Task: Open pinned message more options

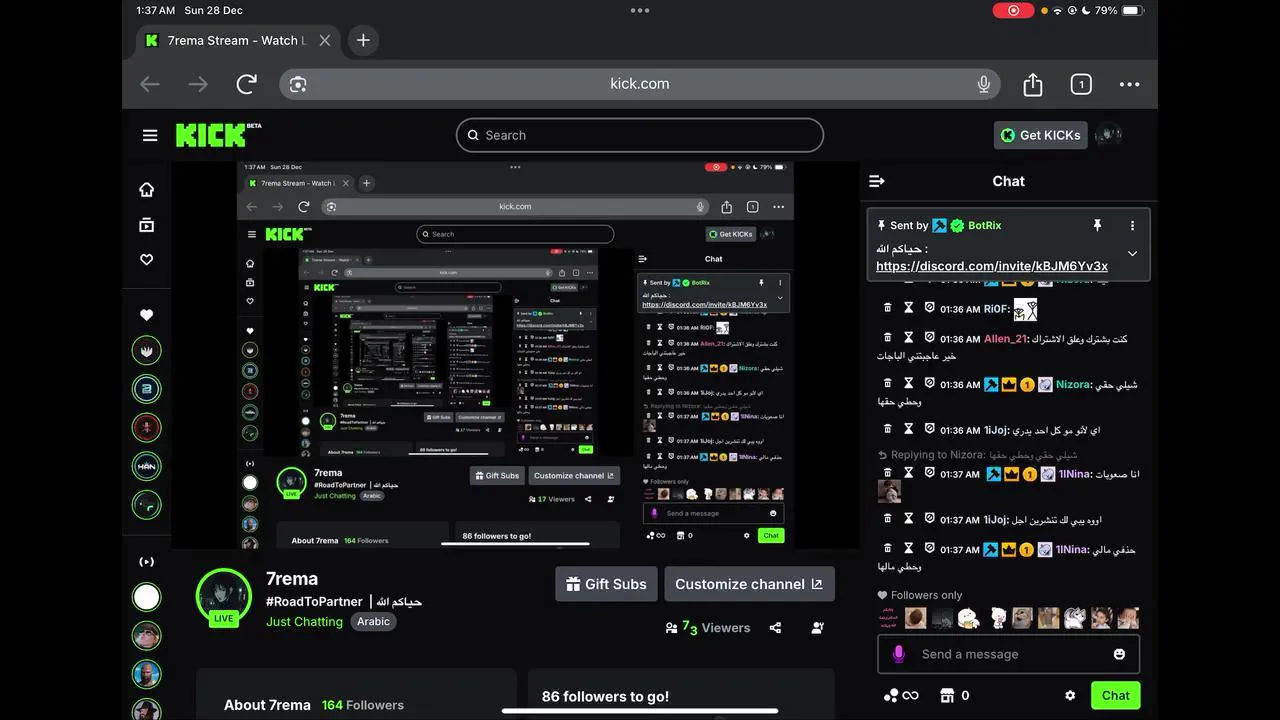Action: [1132, 226]
